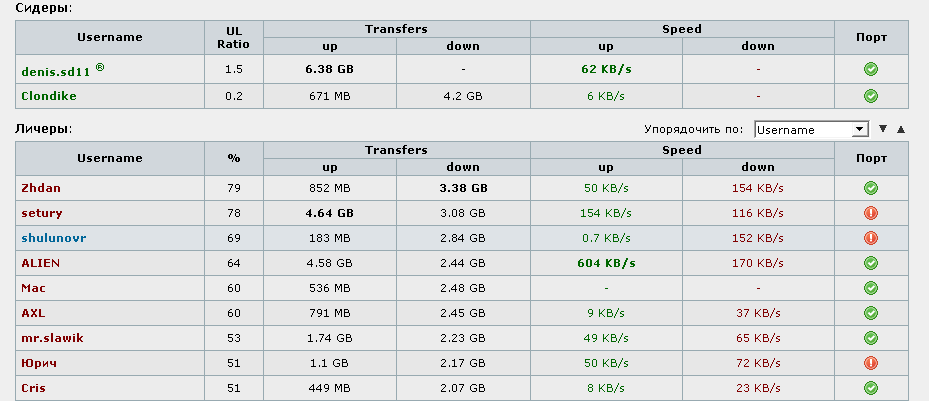Click red port warning icon for Юрич

870,363
